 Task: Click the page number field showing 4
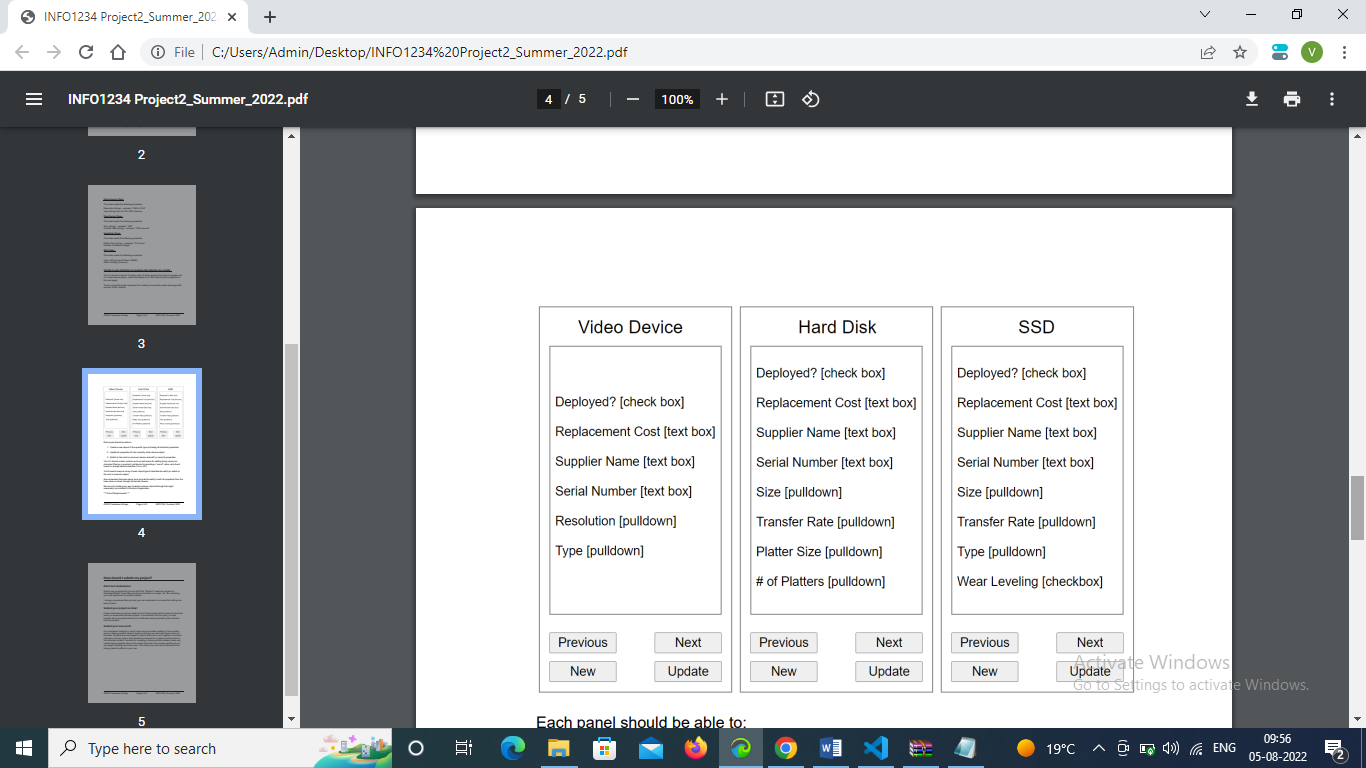pos(548,99)
